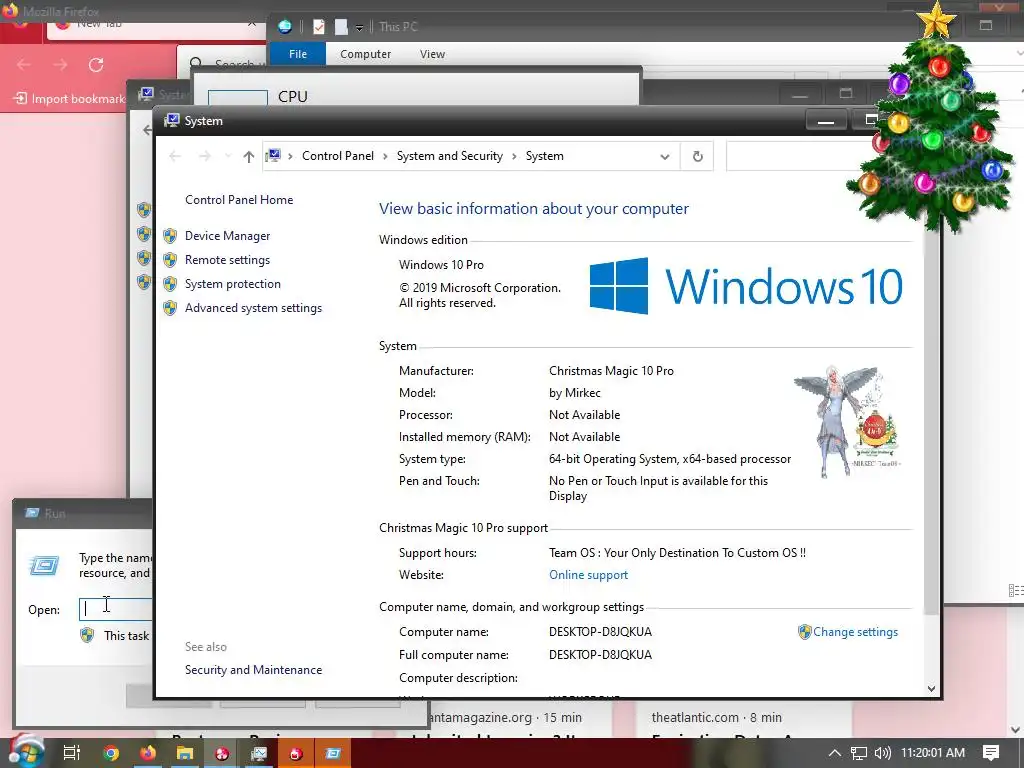Click System window title bar icon
Viewport: 1024px width, 768px height.
pos(172,121)
